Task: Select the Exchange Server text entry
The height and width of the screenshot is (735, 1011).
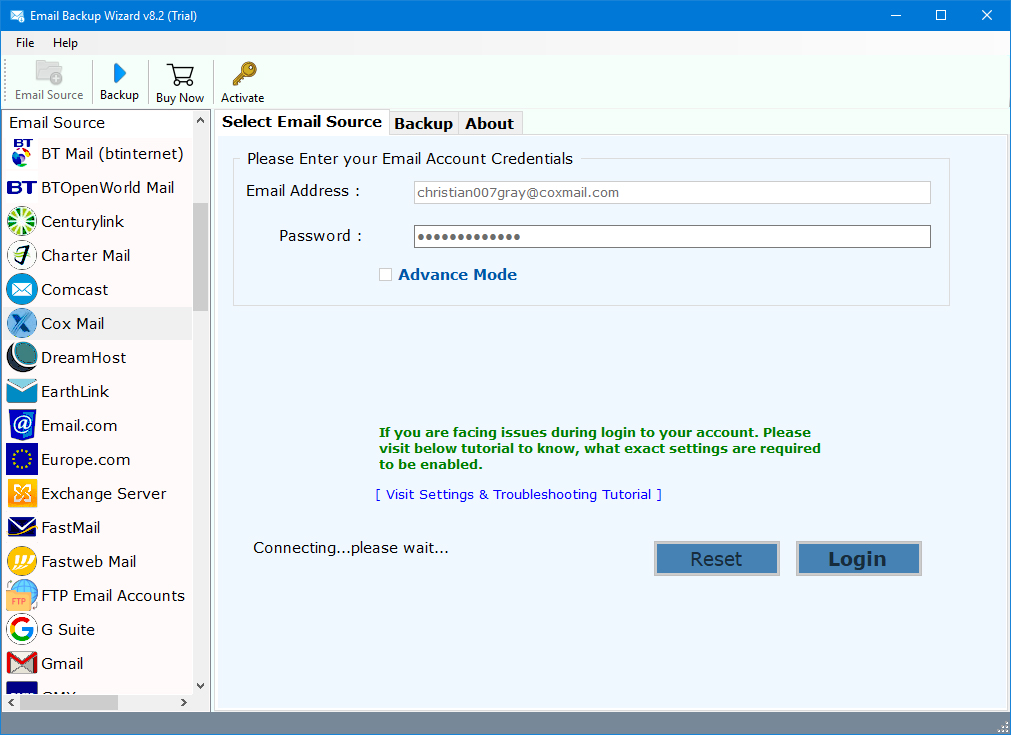Action: click(104, 494)
